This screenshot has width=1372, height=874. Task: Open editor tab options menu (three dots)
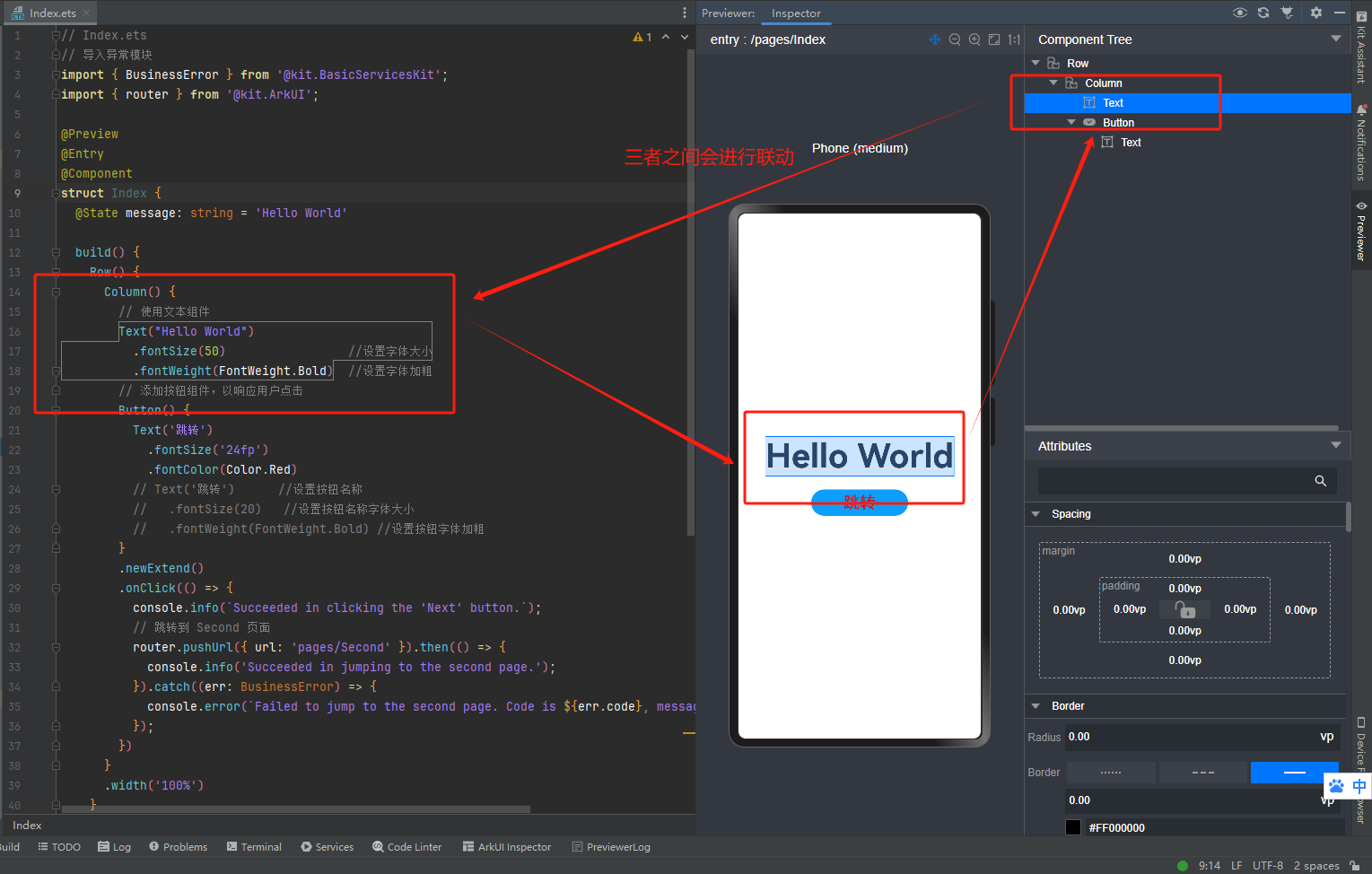point(684,13)
